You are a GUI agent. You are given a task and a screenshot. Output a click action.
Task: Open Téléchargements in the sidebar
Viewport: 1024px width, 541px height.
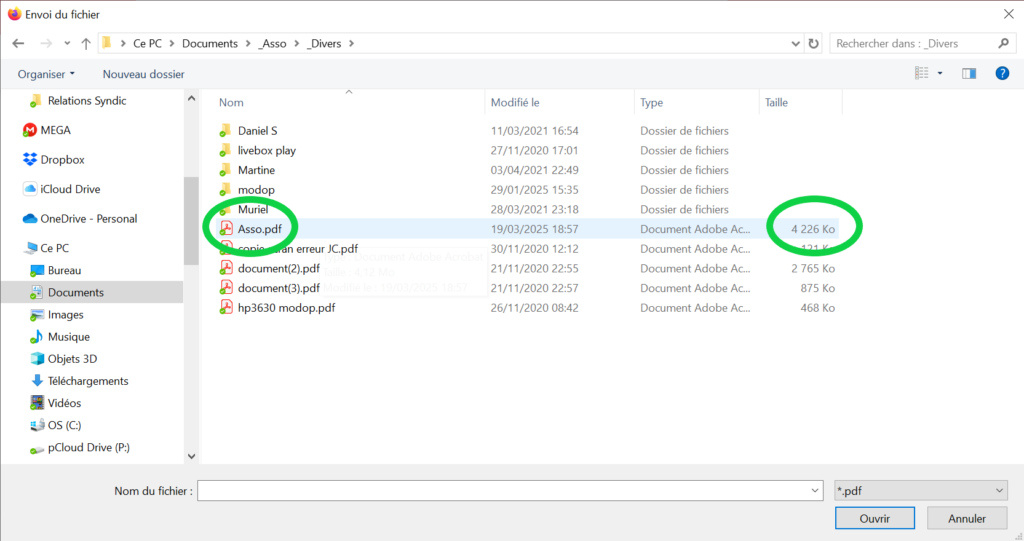[x=88, y=381]
